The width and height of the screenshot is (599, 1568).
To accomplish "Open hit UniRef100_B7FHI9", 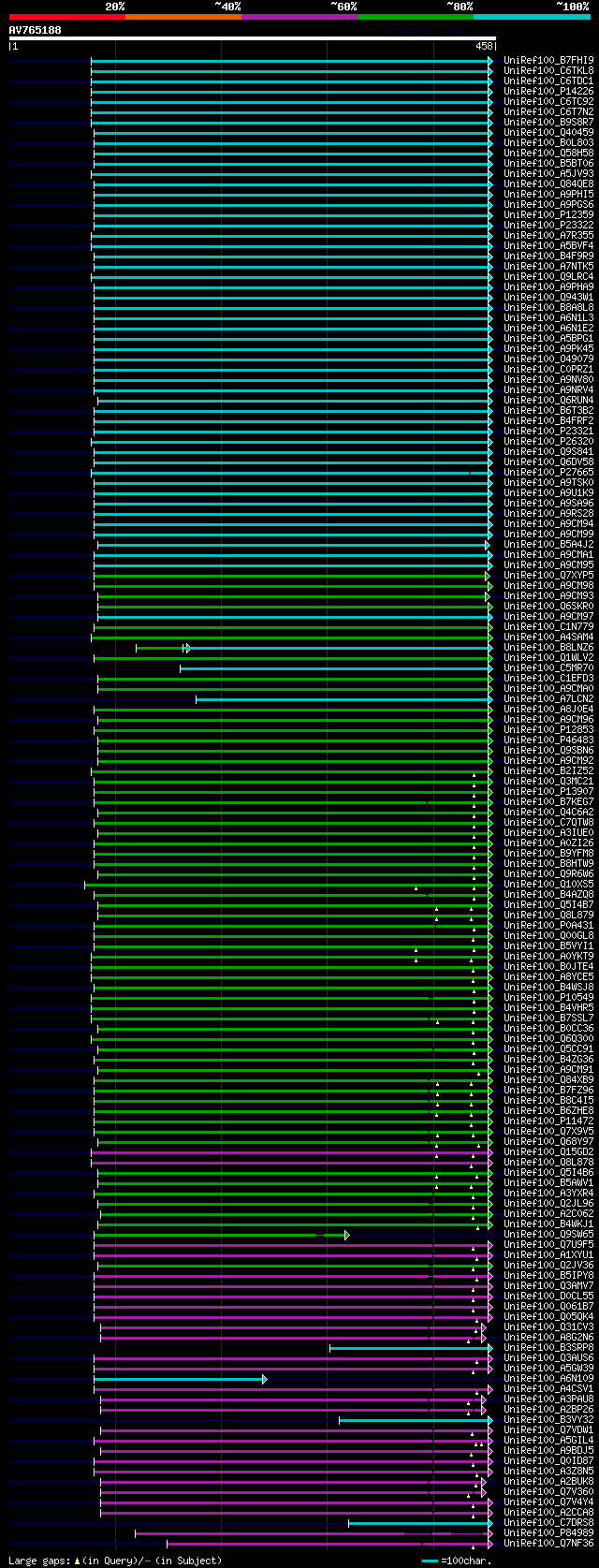I will pyautogui.click(x=548, y=60).
